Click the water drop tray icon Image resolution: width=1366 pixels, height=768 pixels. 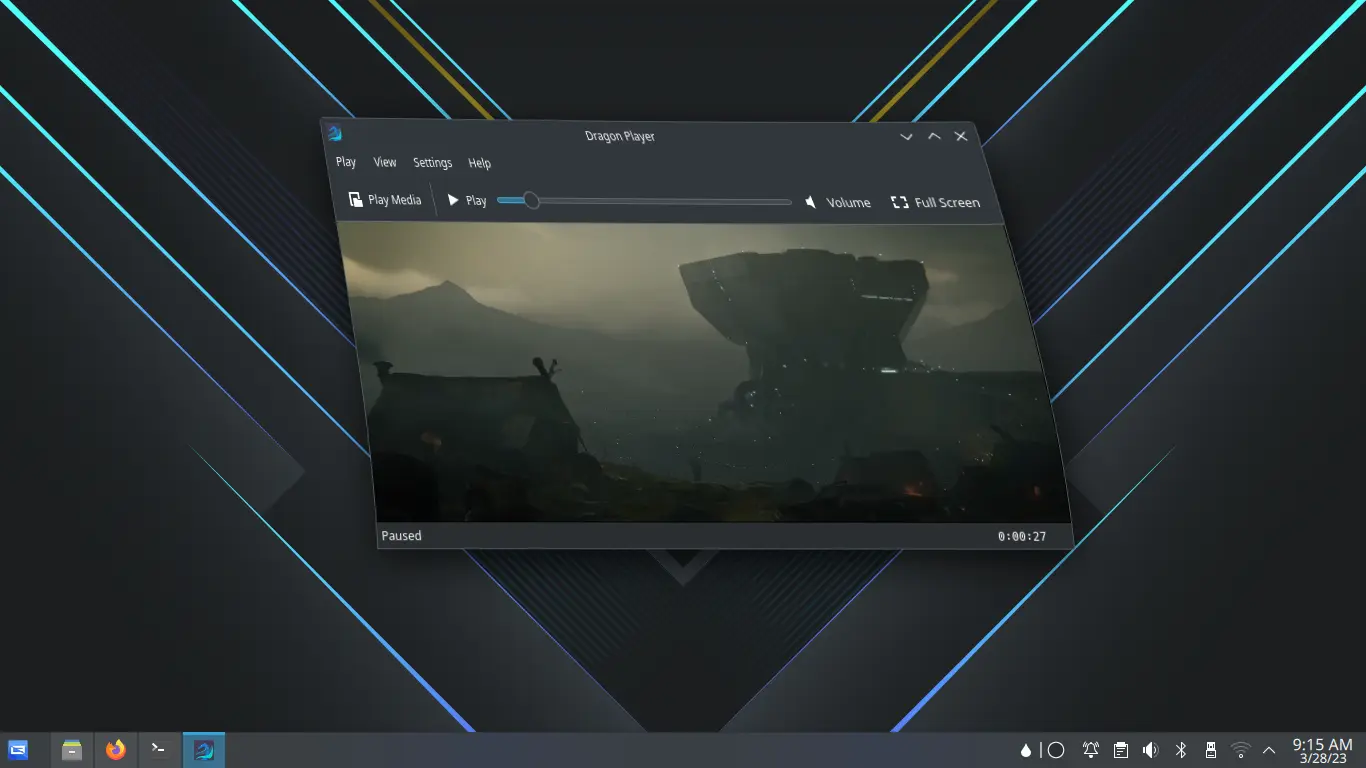(1025, 750)
